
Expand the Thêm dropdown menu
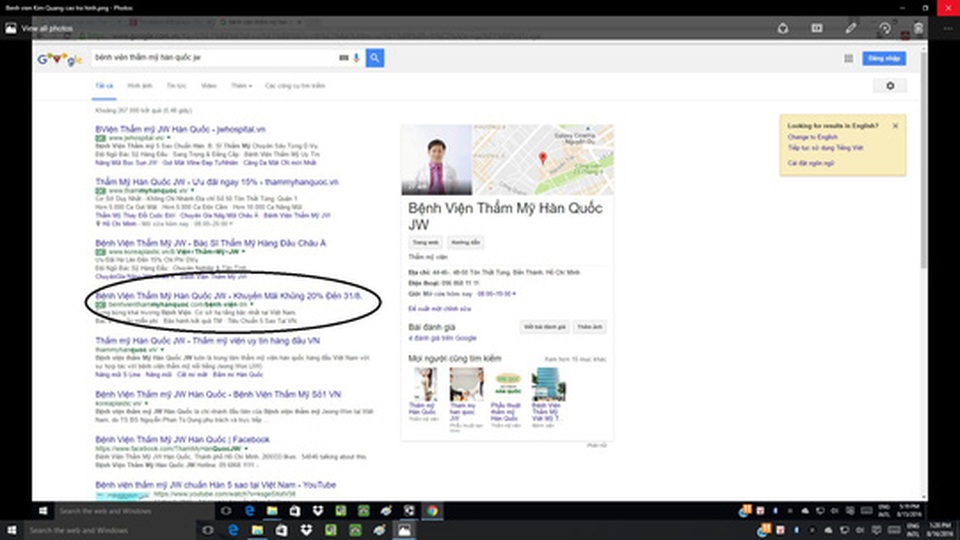click(x=241, y=86)
